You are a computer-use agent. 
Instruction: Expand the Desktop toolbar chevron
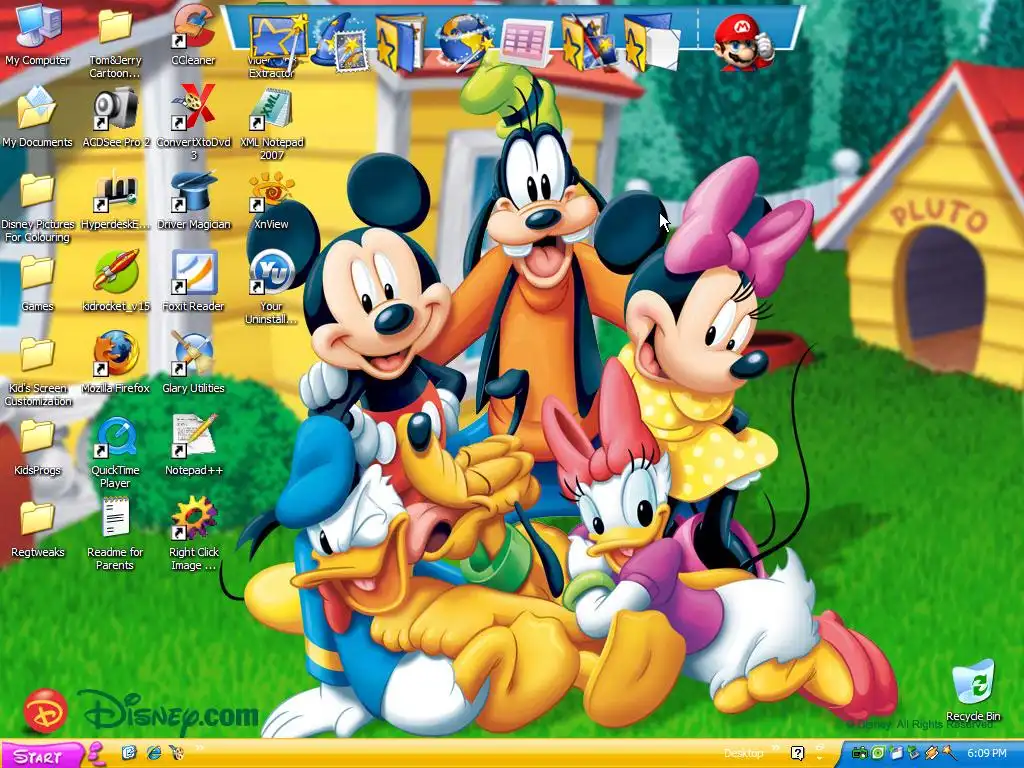click(x=776, y=748)
